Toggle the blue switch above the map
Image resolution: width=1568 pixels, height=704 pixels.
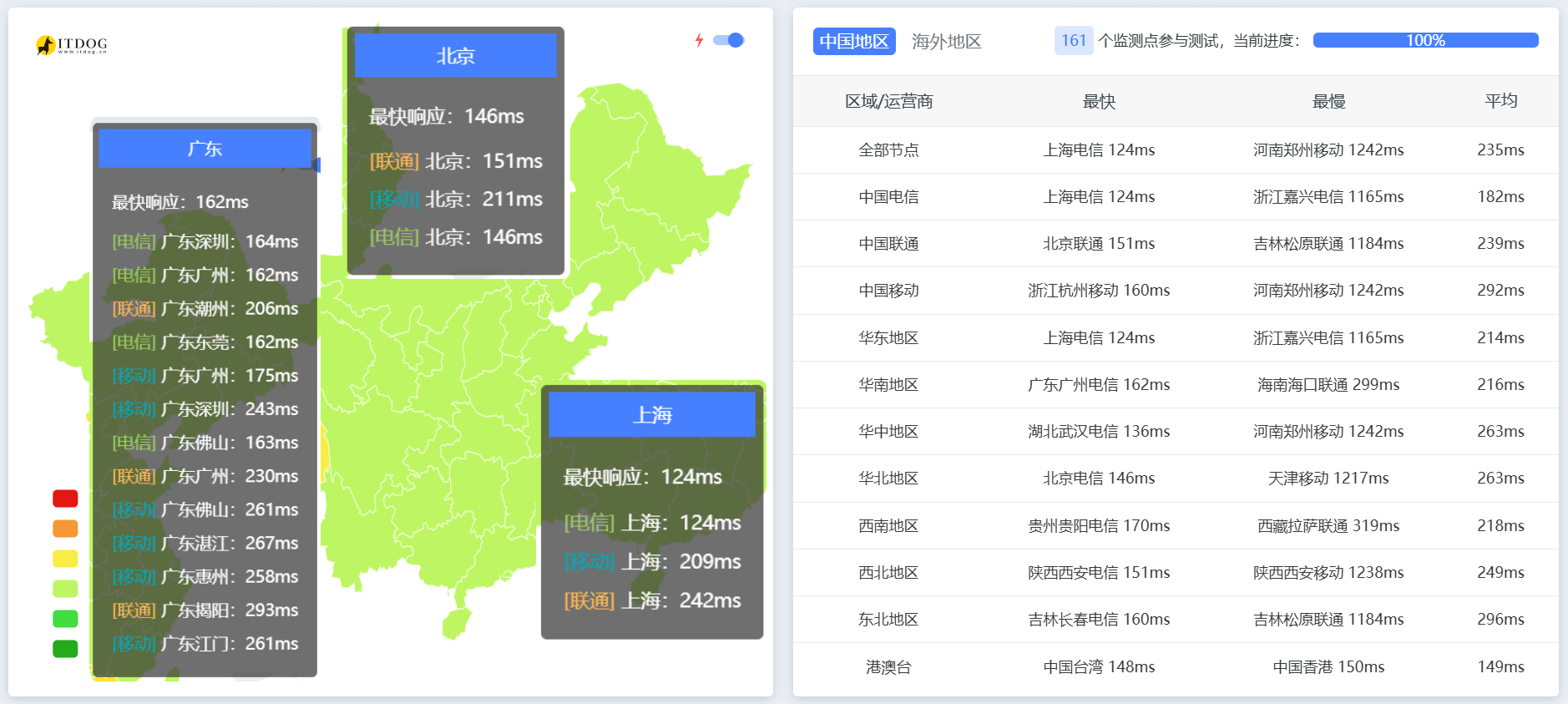(x=729, y=40)
